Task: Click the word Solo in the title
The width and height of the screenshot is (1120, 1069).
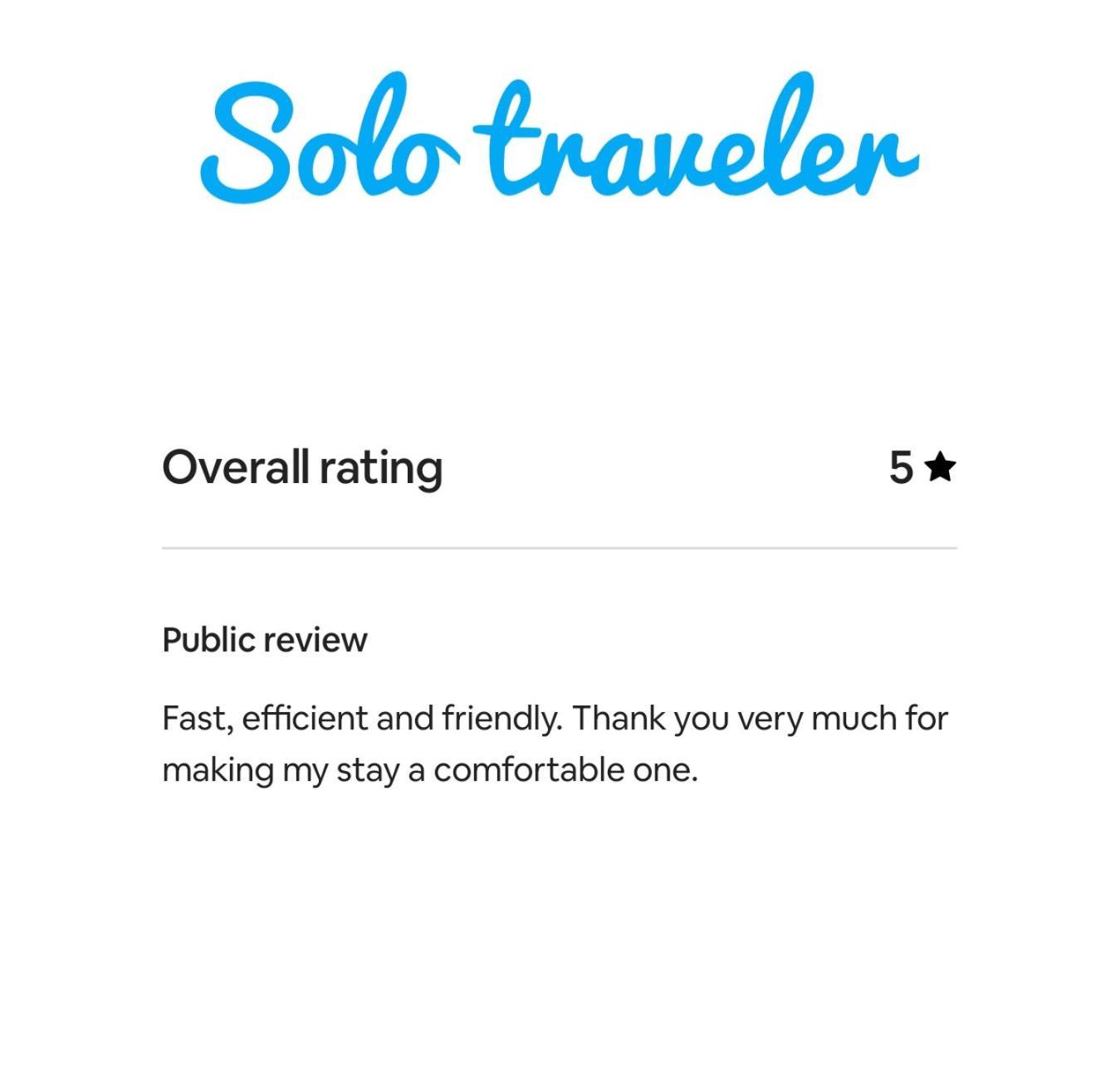Action: pos(330,139)
